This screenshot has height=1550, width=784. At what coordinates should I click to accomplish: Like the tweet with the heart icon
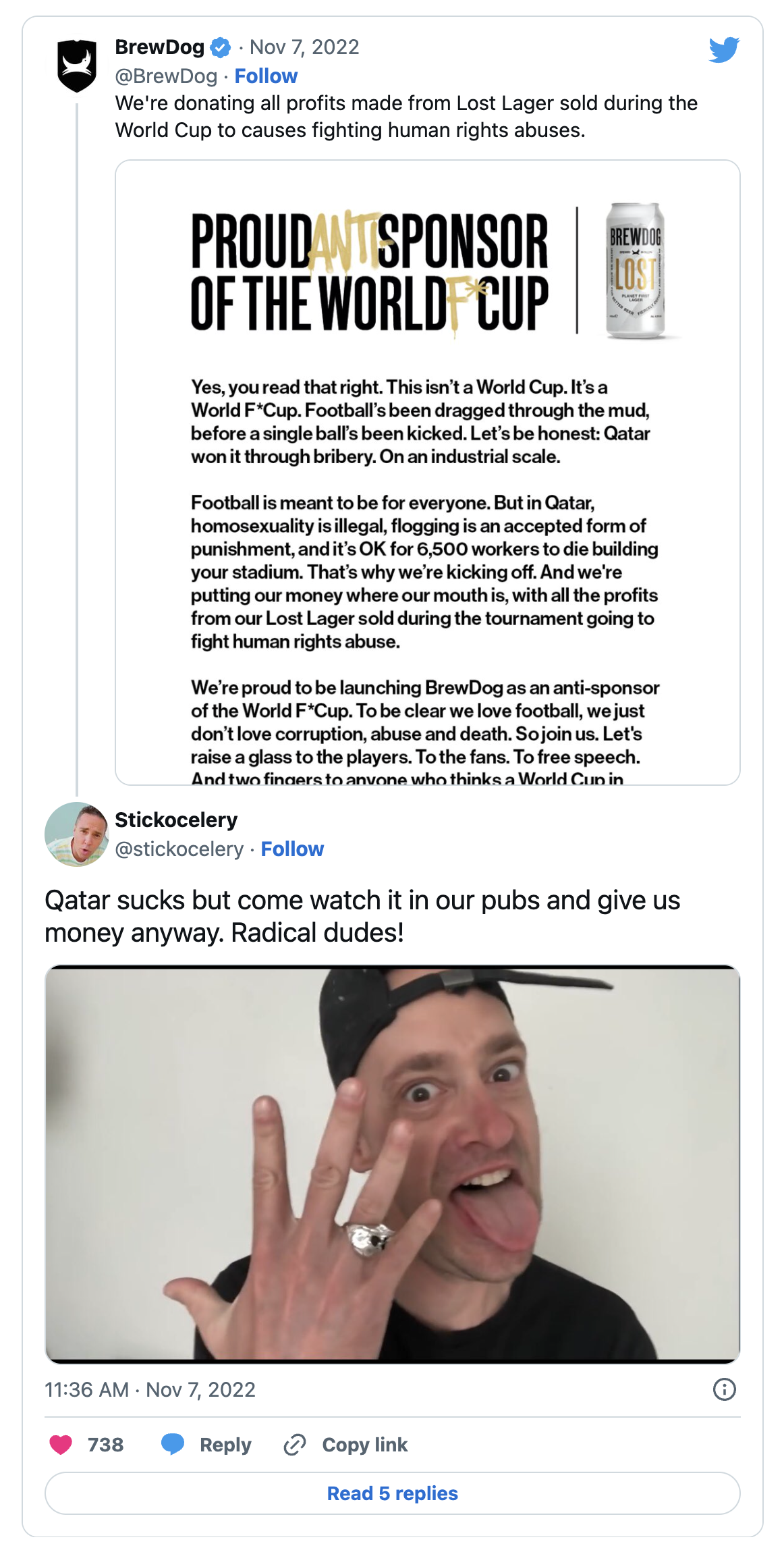(61, 1445)
